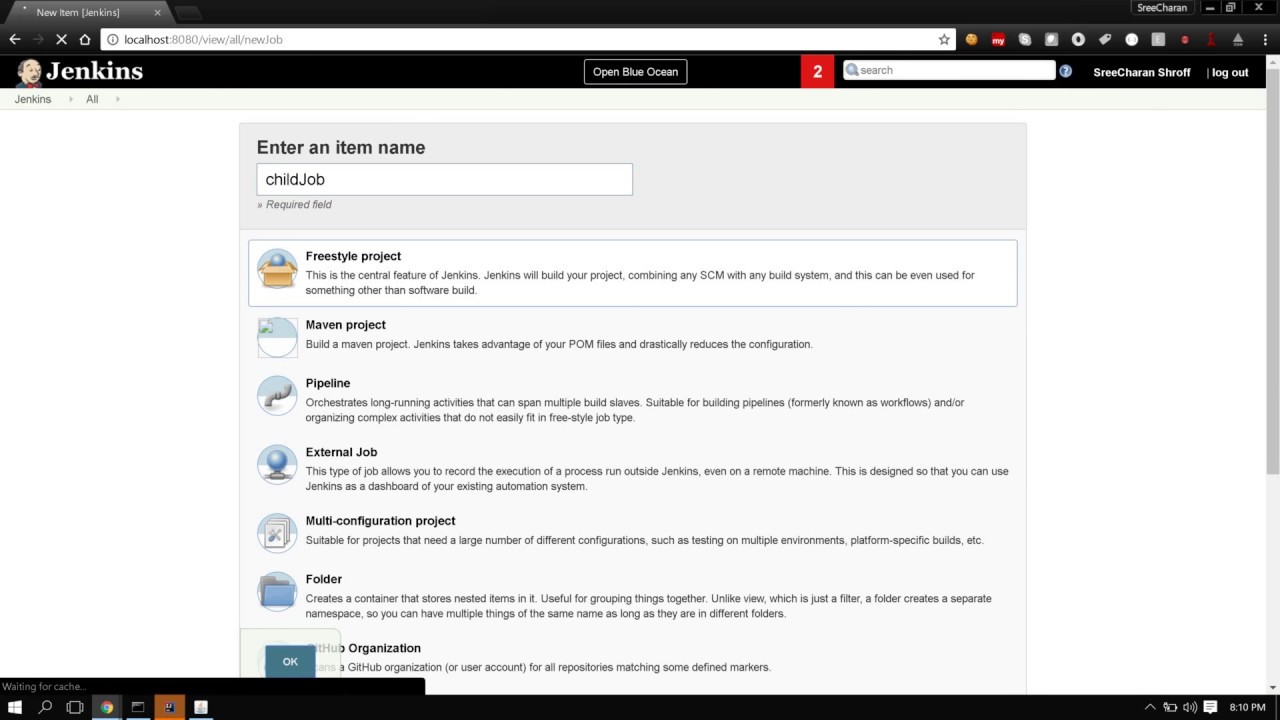Select the External Job title
The image size is (1280, 720).
[x=341, y=452]
